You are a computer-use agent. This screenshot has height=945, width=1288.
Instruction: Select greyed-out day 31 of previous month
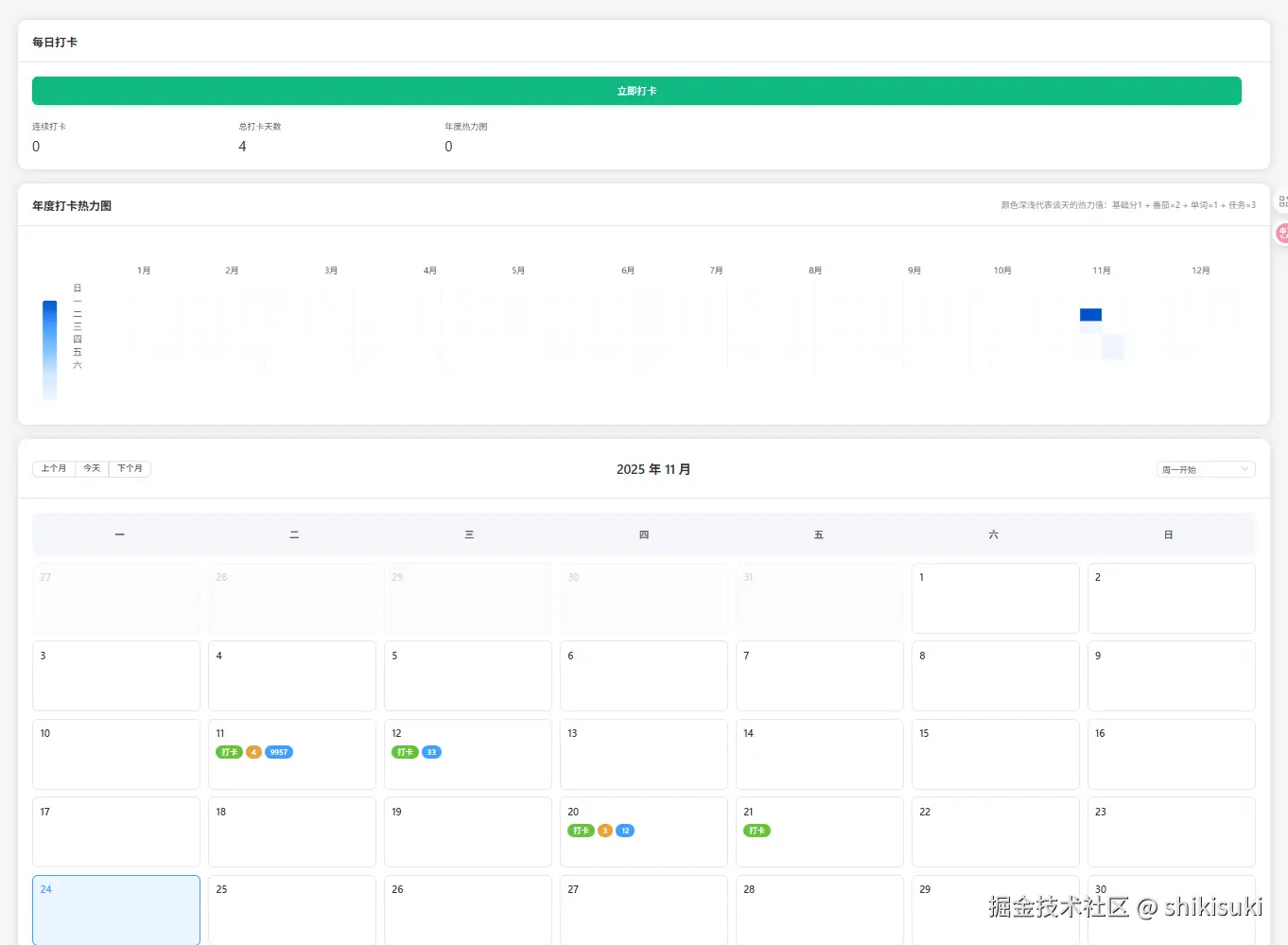click(x=820, y=598)
